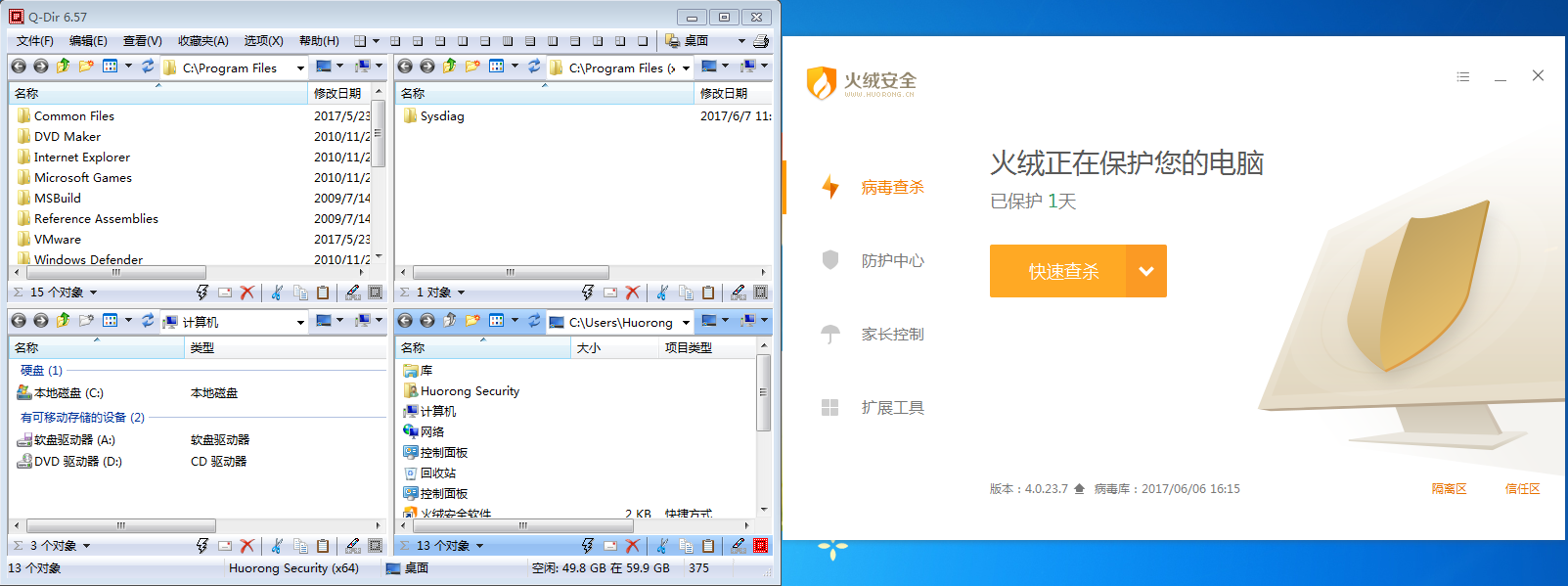Click the four-pane layout icon in Q-Dir toolbar
The image size is (1568, 586).
pos(360,41)
